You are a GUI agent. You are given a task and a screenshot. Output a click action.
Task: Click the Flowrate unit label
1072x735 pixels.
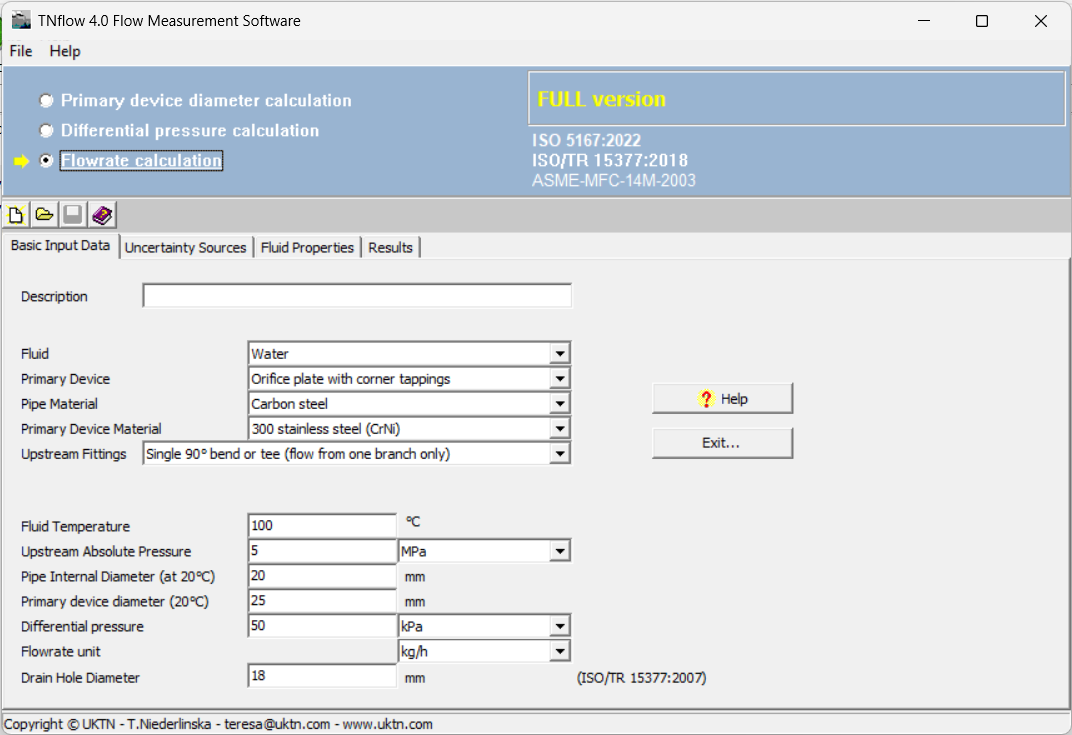(x=61, y=652)
